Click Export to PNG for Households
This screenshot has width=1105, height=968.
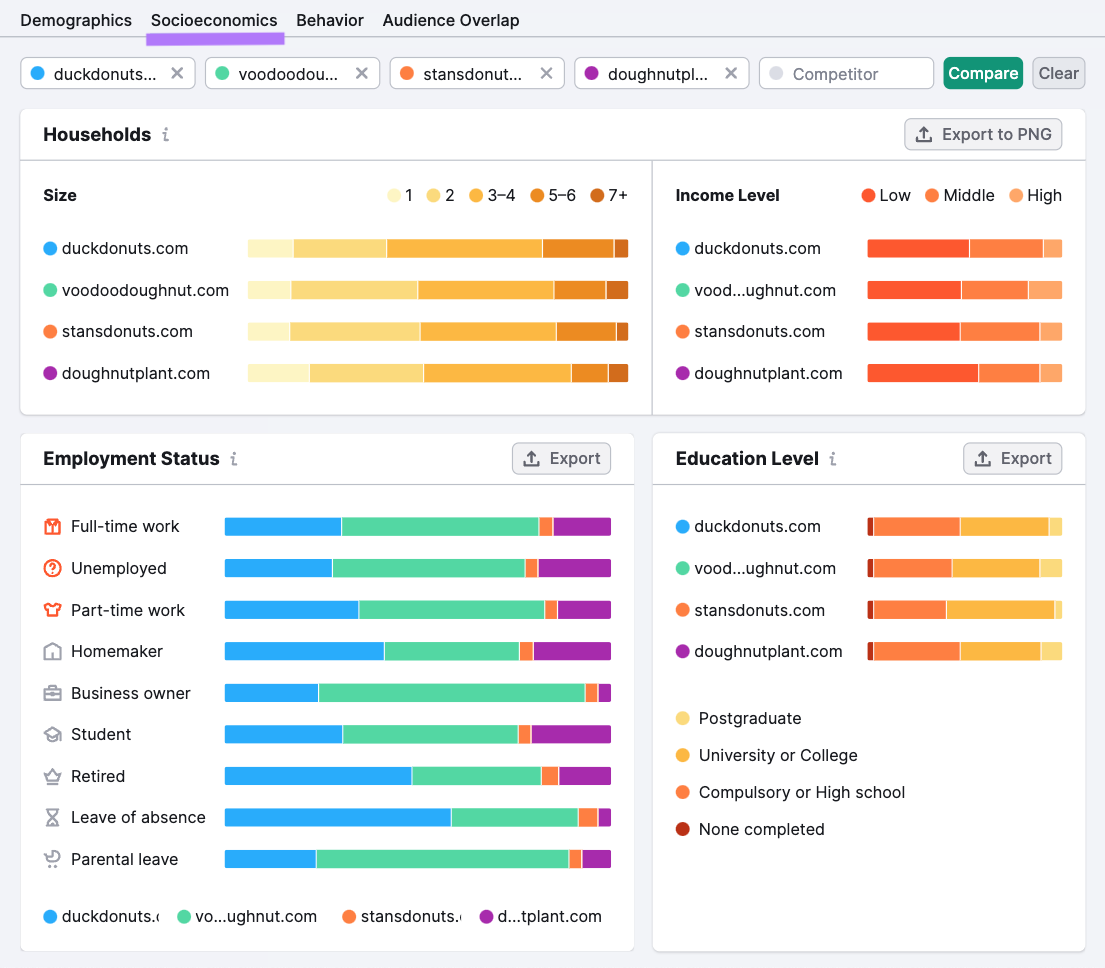coord(982,134)
